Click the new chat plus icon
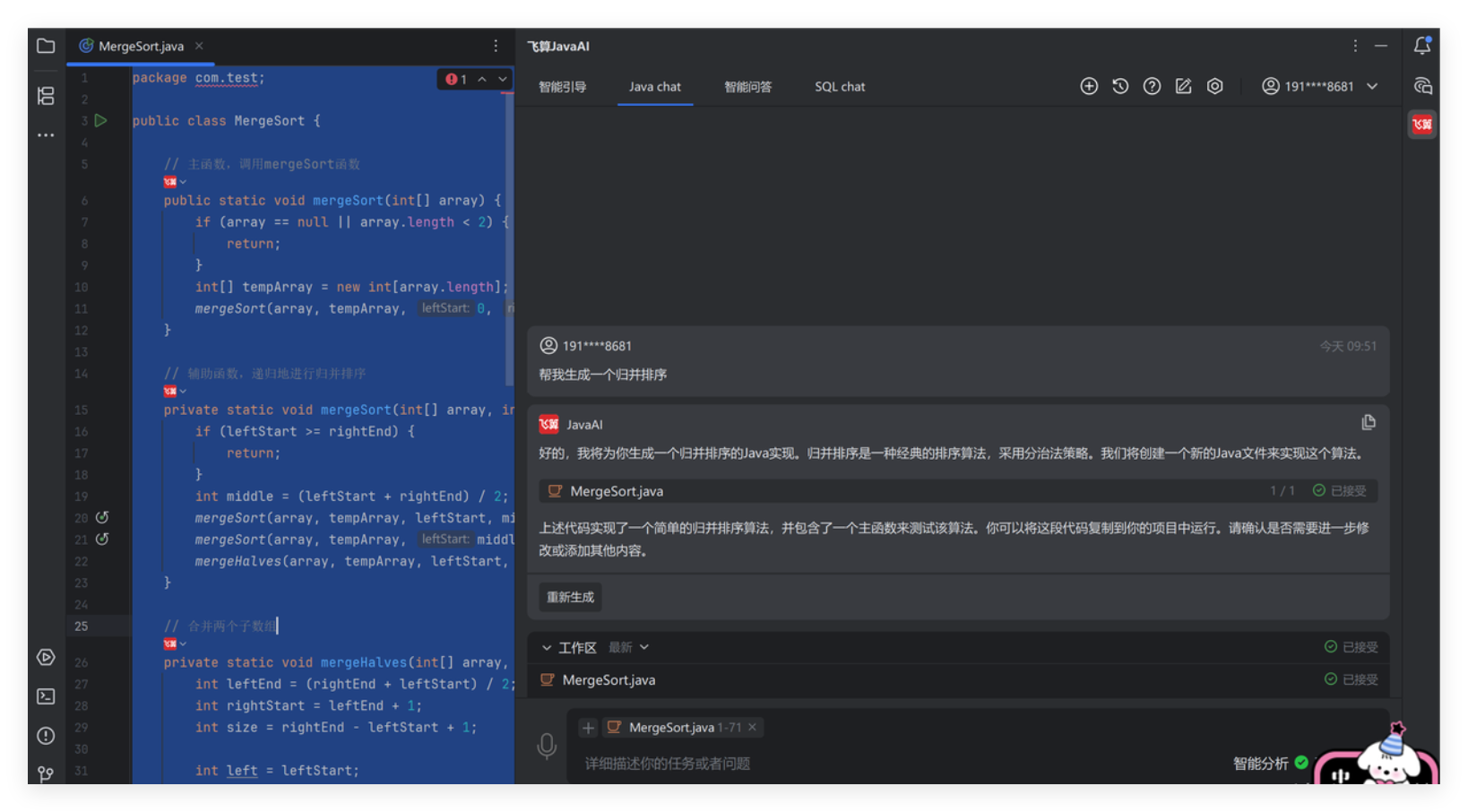The image size is (1468, 812). point(1088,86)
